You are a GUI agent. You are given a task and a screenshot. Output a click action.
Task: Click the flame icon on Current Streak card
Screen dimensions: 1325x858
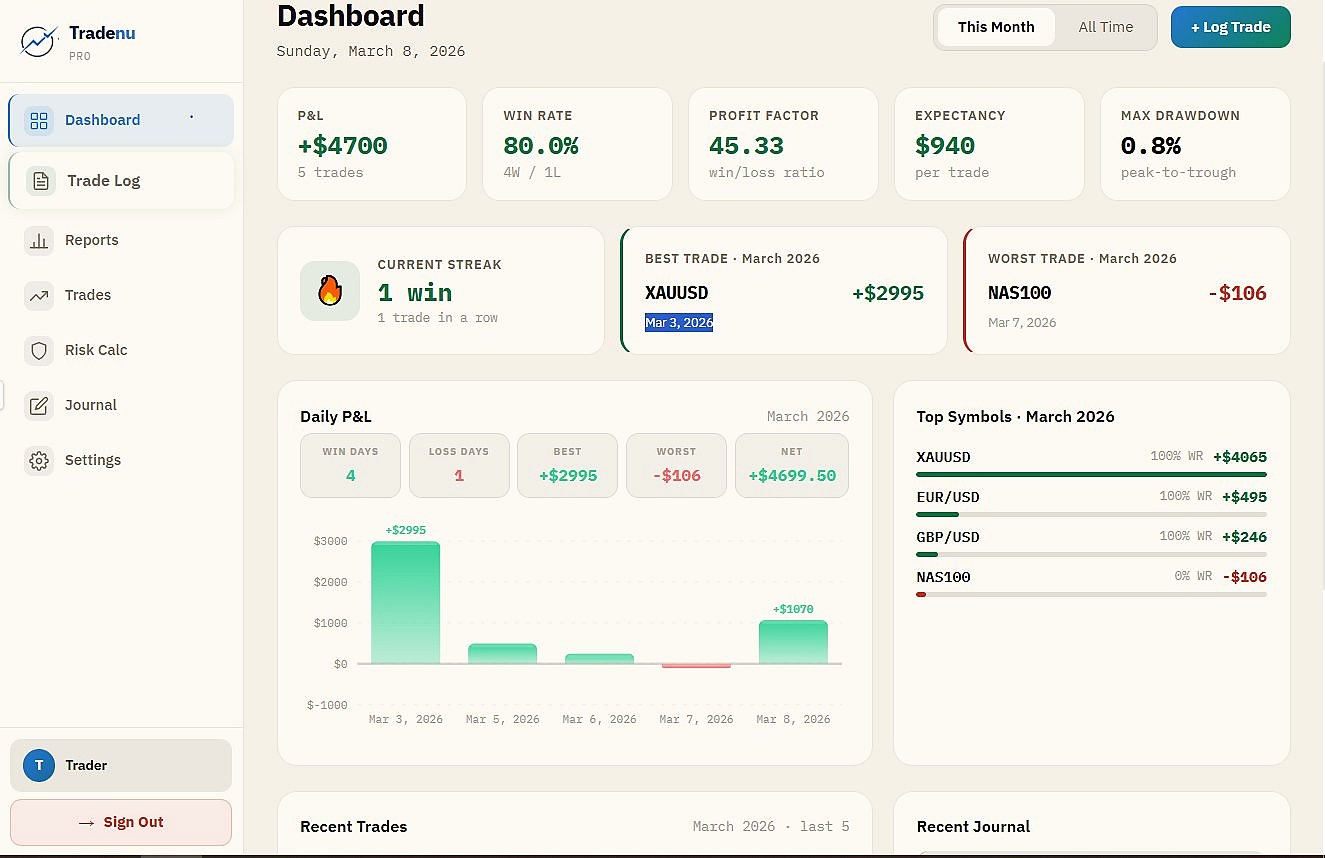tap(330, 291)
